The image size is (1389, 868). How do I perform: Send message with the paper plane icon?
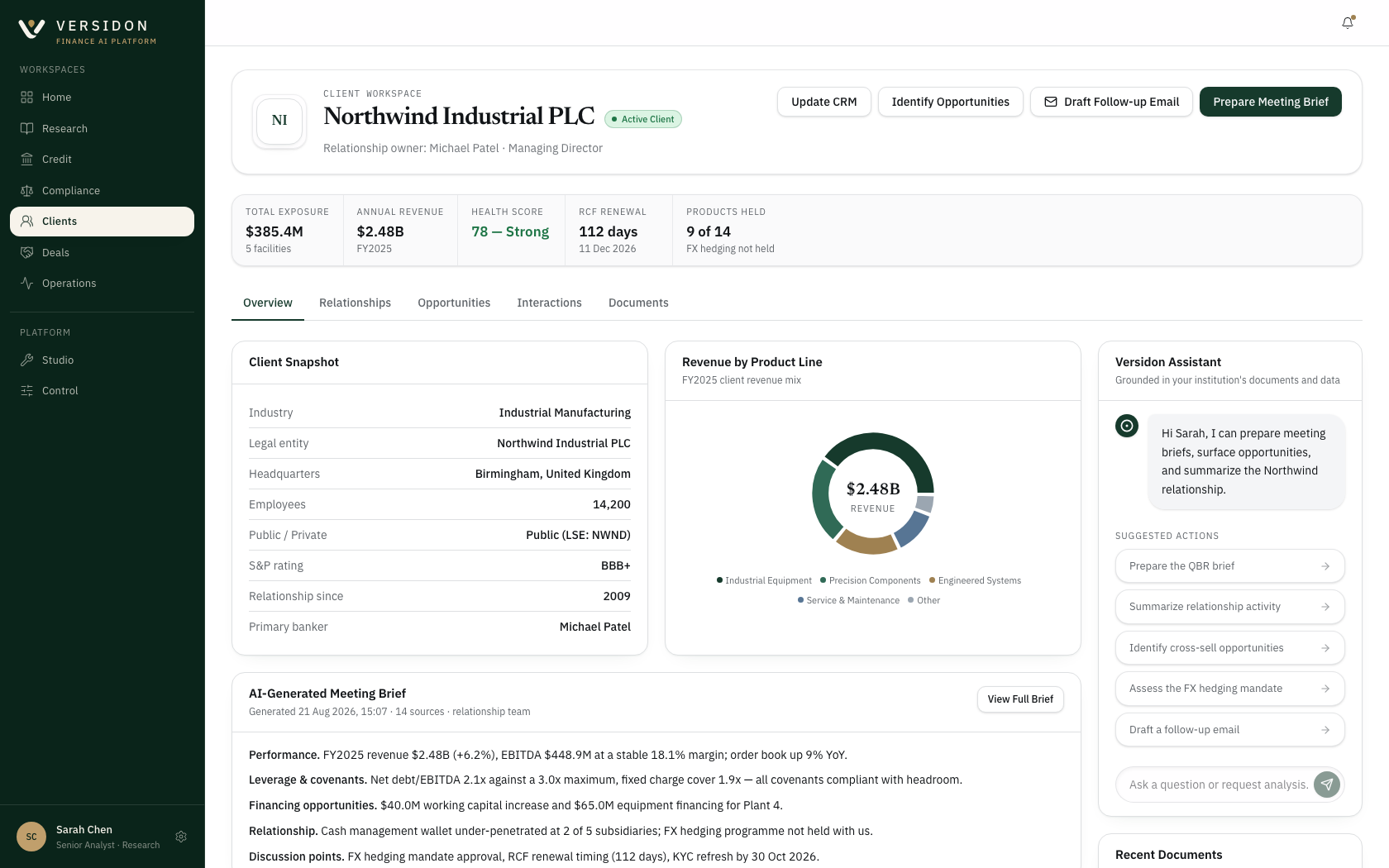[x=1327, y=785]
